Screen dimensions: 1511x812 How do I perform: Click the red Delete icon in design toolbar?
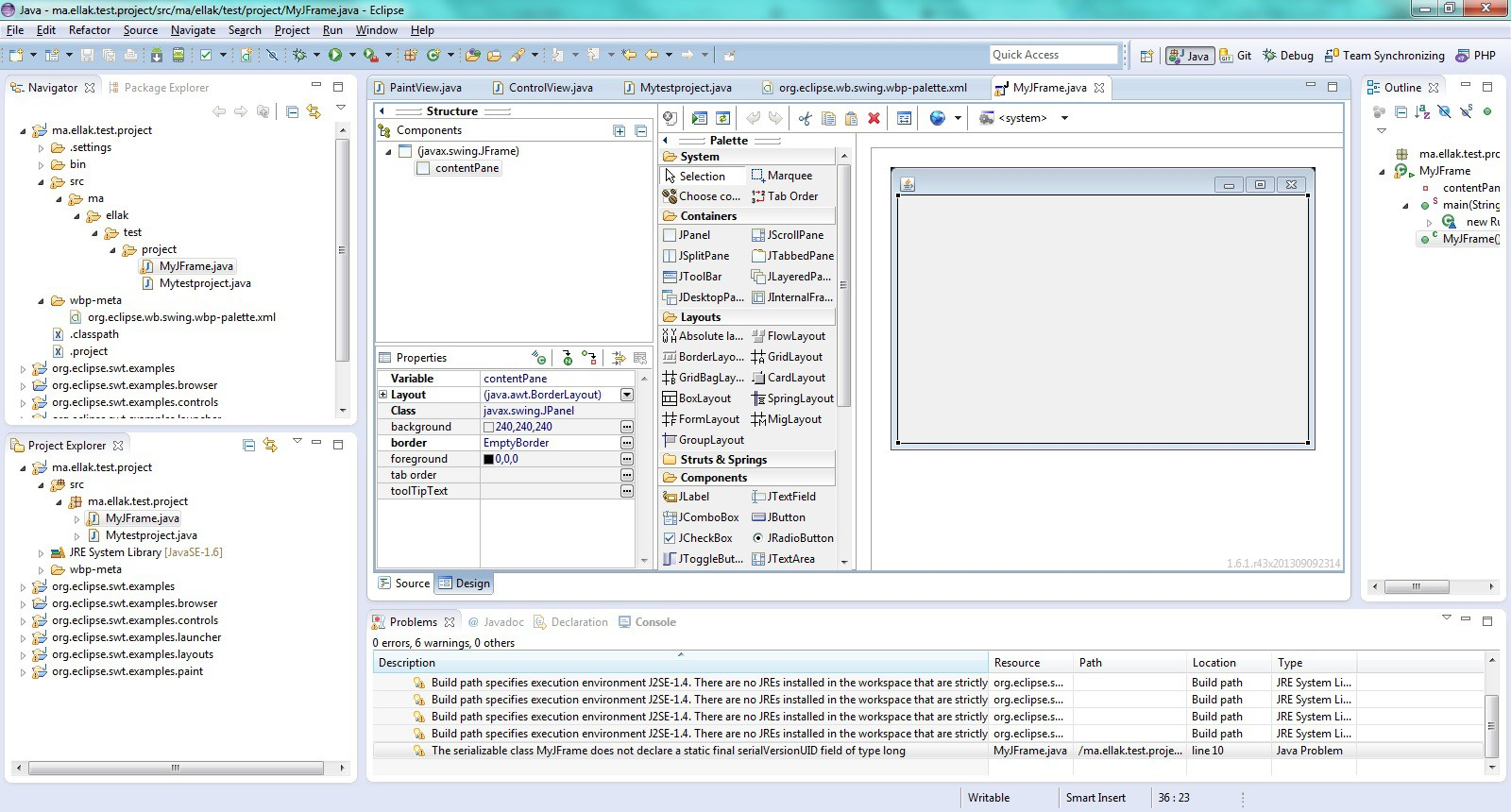[874, 118]
